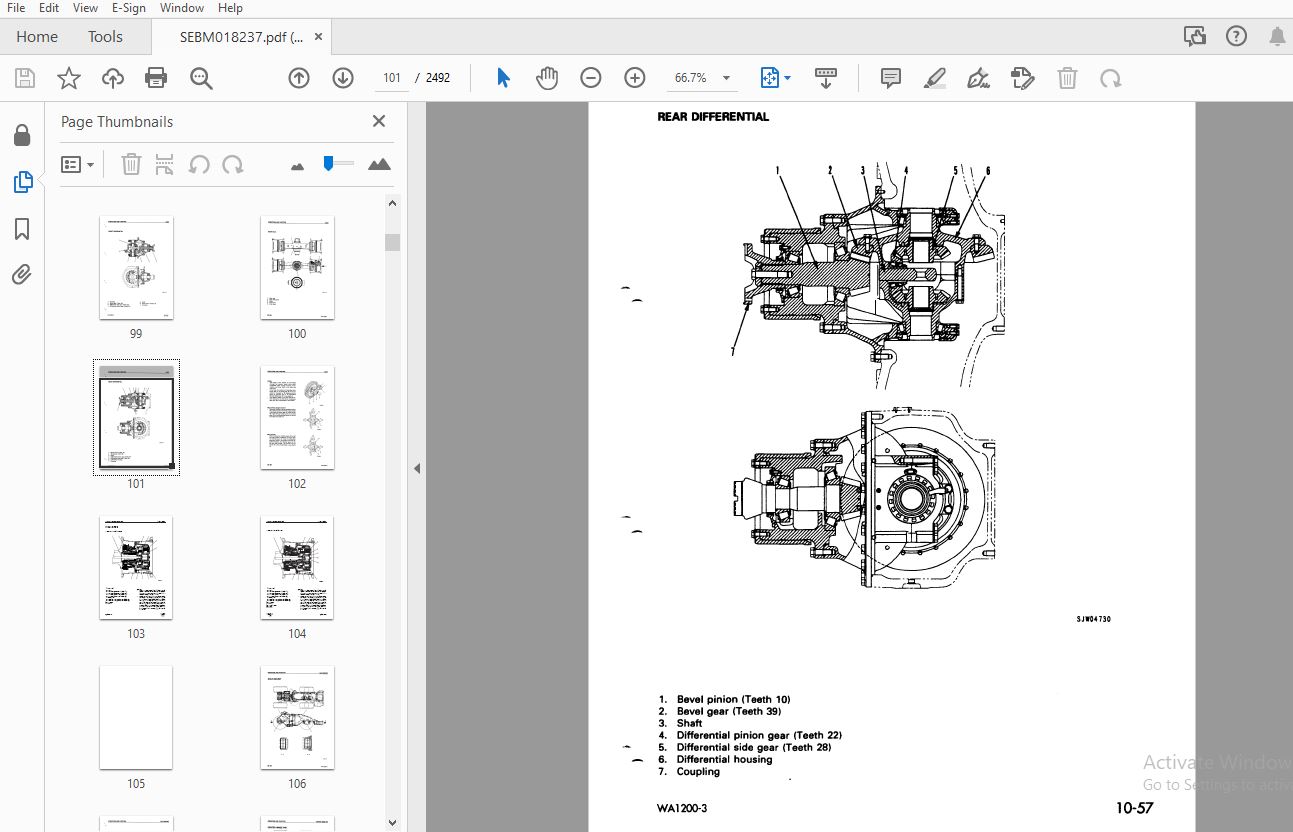Image resolution: width=1293 pixels, height=832 pixels.
Task: Open the fit page options
Action: [776, 78]
